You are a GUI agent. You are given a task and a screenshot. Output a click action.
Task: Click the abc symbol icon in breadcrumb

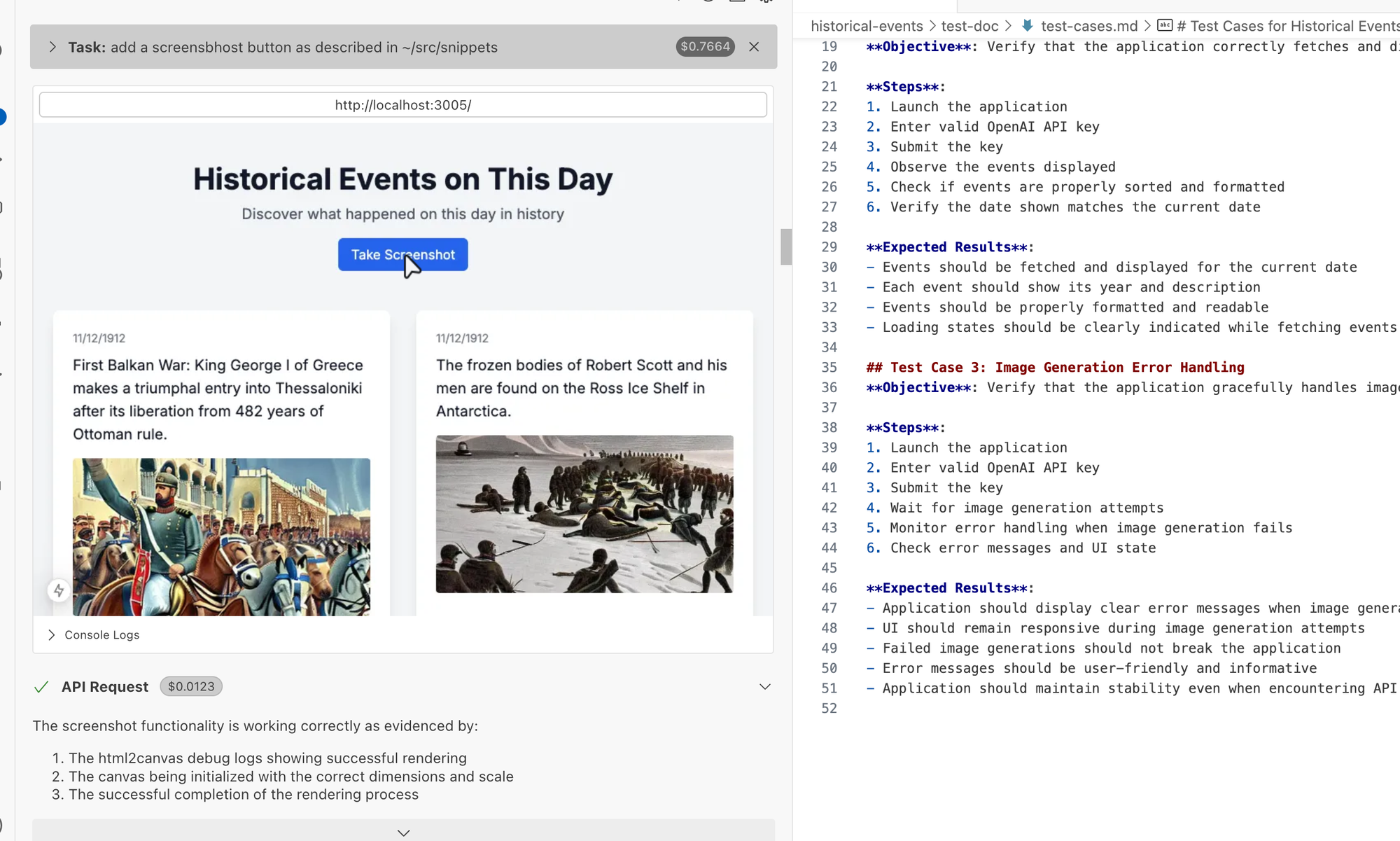point(1165,26)
